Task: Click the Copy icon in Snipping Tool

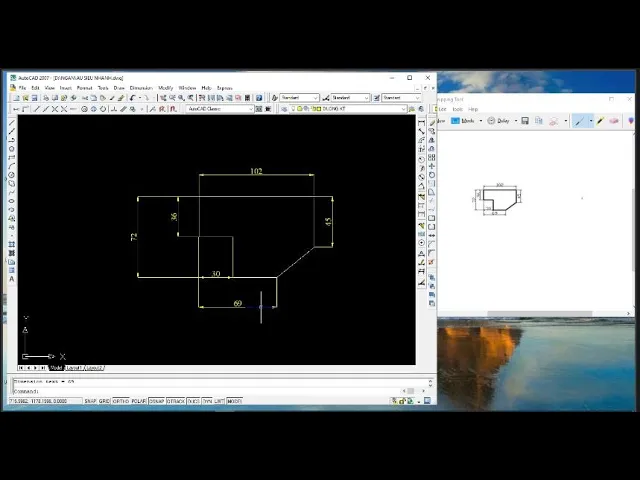Action: 538,121
